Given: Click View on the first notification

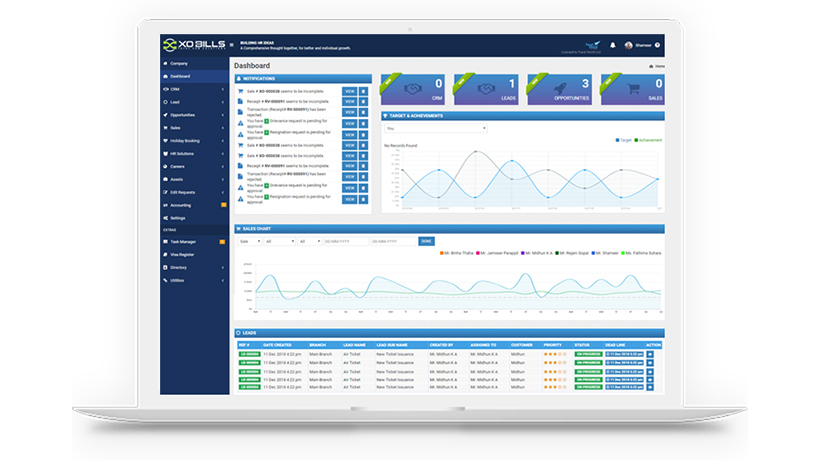Looking at the screenshot, I should coord(349,91).
